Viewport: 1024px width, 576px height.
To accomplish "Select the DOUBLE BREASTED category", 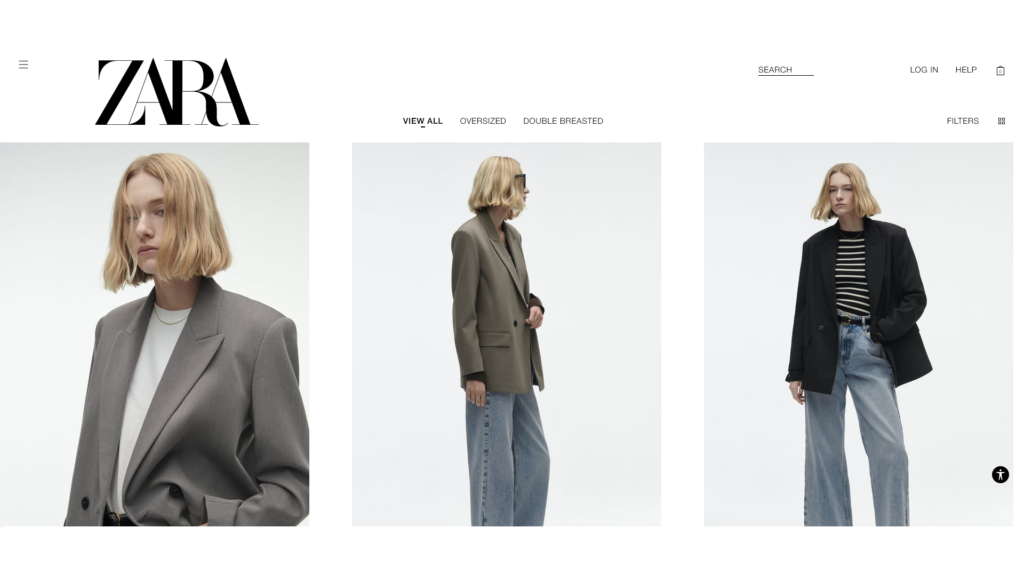I will click(563, 121).
